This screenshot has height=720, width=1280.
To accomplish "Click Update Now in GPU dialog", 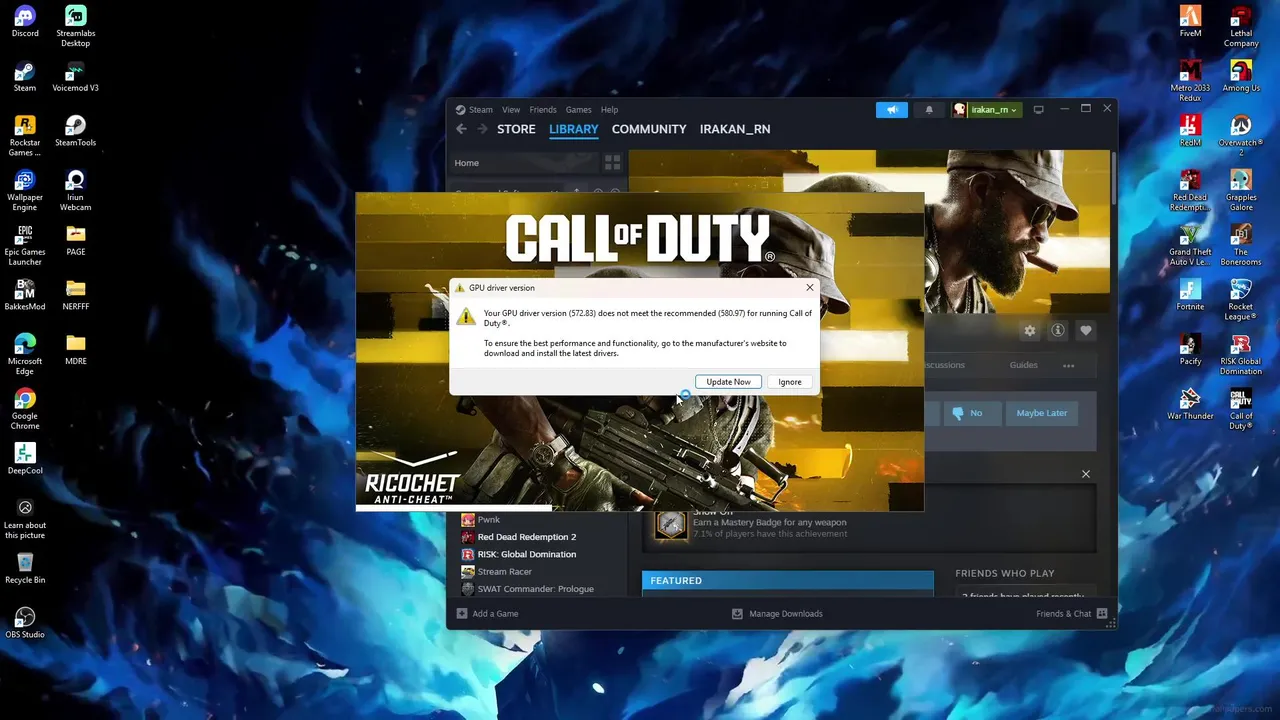I will [x=728, y=382].
